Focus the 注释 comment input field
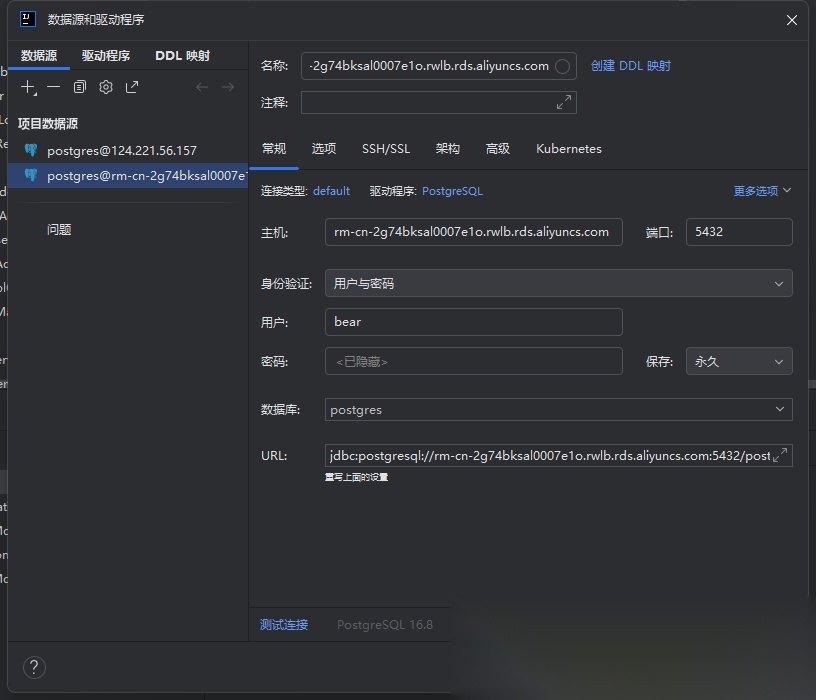816x700 pixels. click(438, 103)
